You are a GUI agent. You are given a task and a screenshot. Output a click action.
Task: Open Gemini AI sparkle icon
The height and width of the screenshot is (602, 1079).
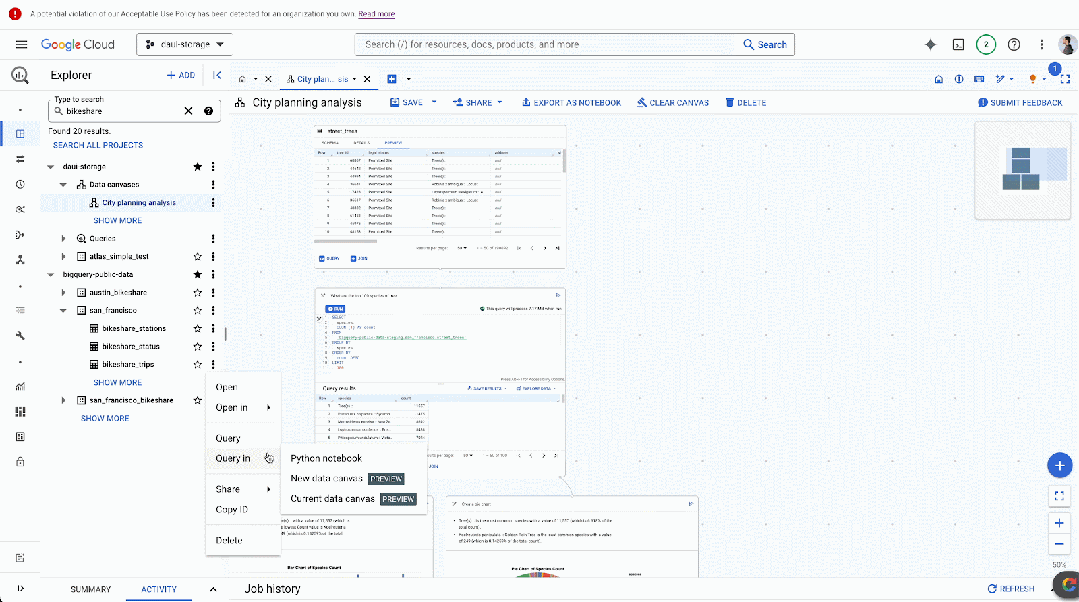click(x=930, y=45)
